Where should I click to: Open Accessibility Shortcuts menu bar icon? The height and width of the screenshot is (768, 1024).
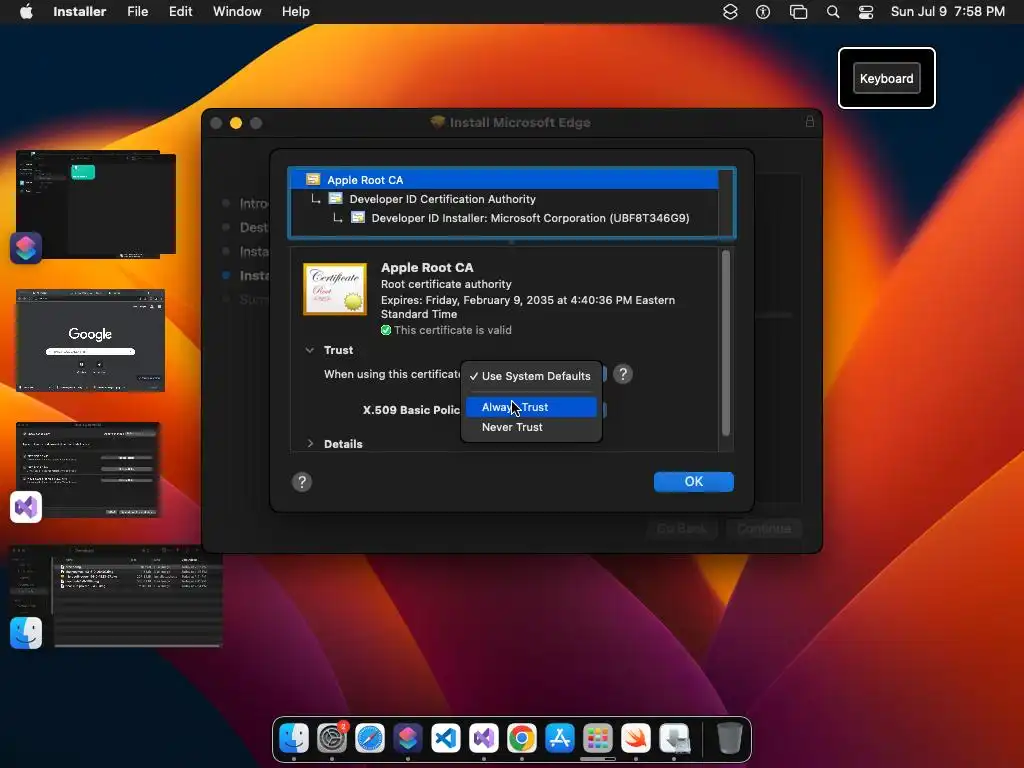(x=763, y=12)
